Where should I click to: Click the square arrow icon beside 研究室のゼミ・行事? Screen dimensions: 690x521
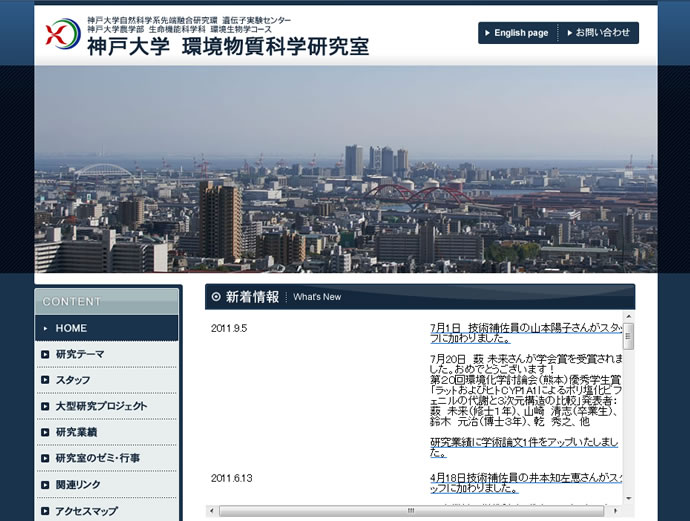pyautogui.click(x=45, y=458)
